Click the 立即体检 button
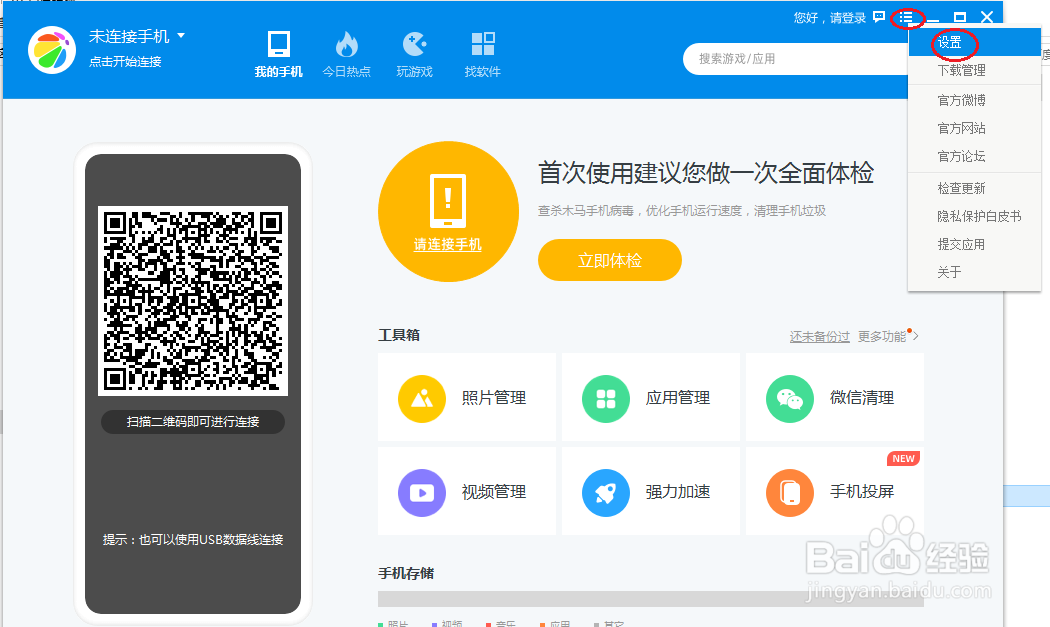 [610, 260]
